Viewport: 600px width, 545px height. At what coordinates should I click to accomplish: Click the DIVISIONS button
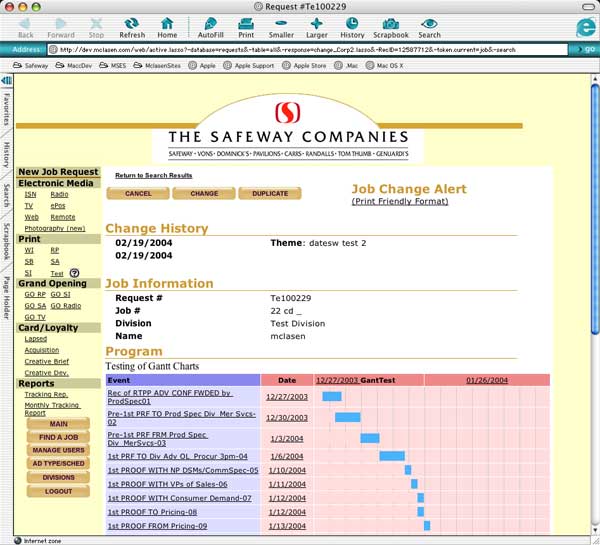58,477
